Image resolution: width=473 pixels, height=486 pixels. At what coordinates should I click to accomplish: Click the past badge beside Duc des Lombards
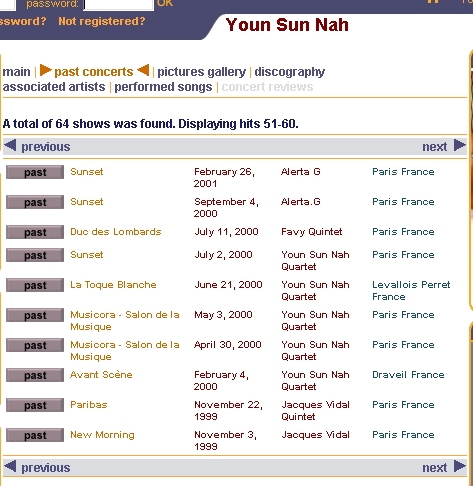pos(35,232)
